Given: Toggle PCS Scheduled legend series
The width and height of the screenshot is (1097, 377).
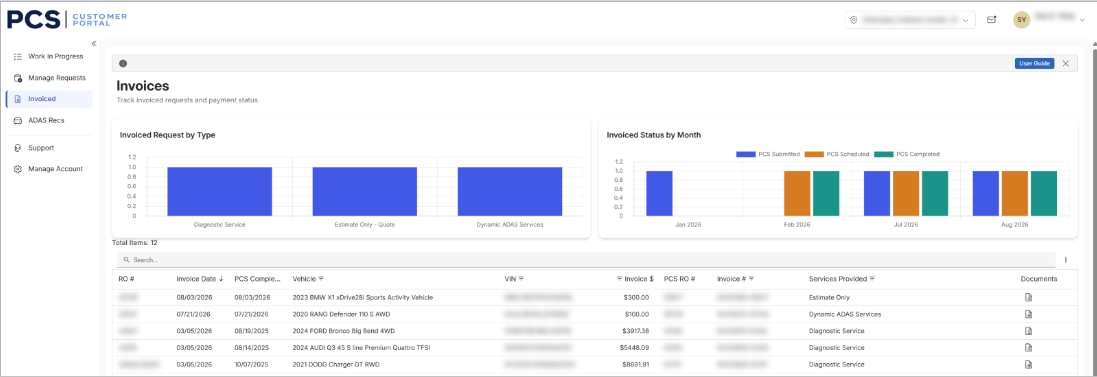Looking at the screenshot, I should (837, 154).
